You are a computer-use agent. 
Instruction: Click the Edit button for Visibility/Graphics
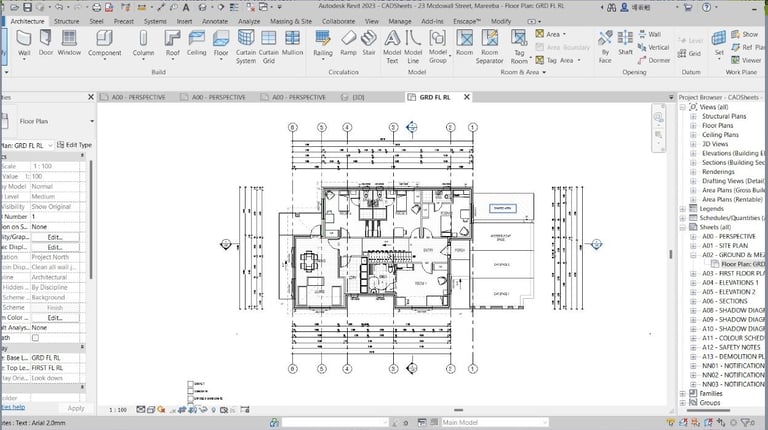pos(54,237)
